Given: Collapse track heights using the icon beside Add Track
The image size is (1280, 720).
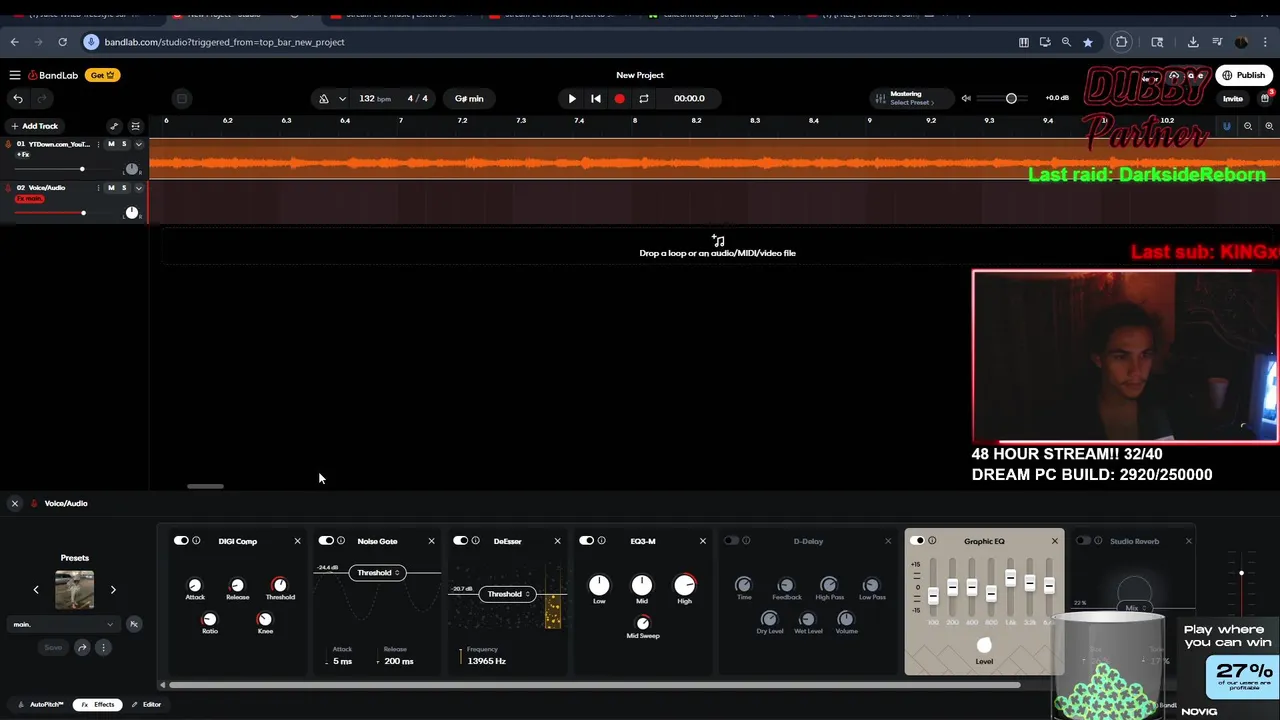Looking at the screenshot, I should tap(136, 126).
